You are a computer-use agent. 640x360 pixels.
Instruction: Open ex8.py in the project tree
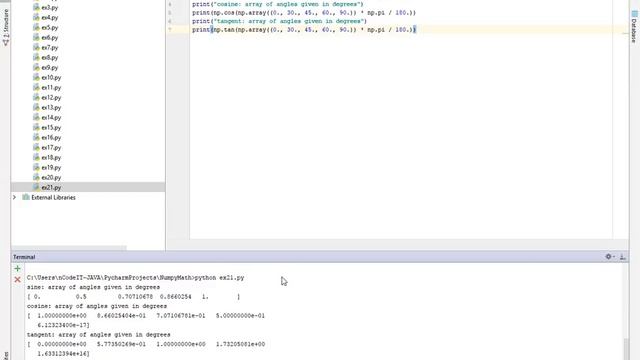click(x=49, y=58)
